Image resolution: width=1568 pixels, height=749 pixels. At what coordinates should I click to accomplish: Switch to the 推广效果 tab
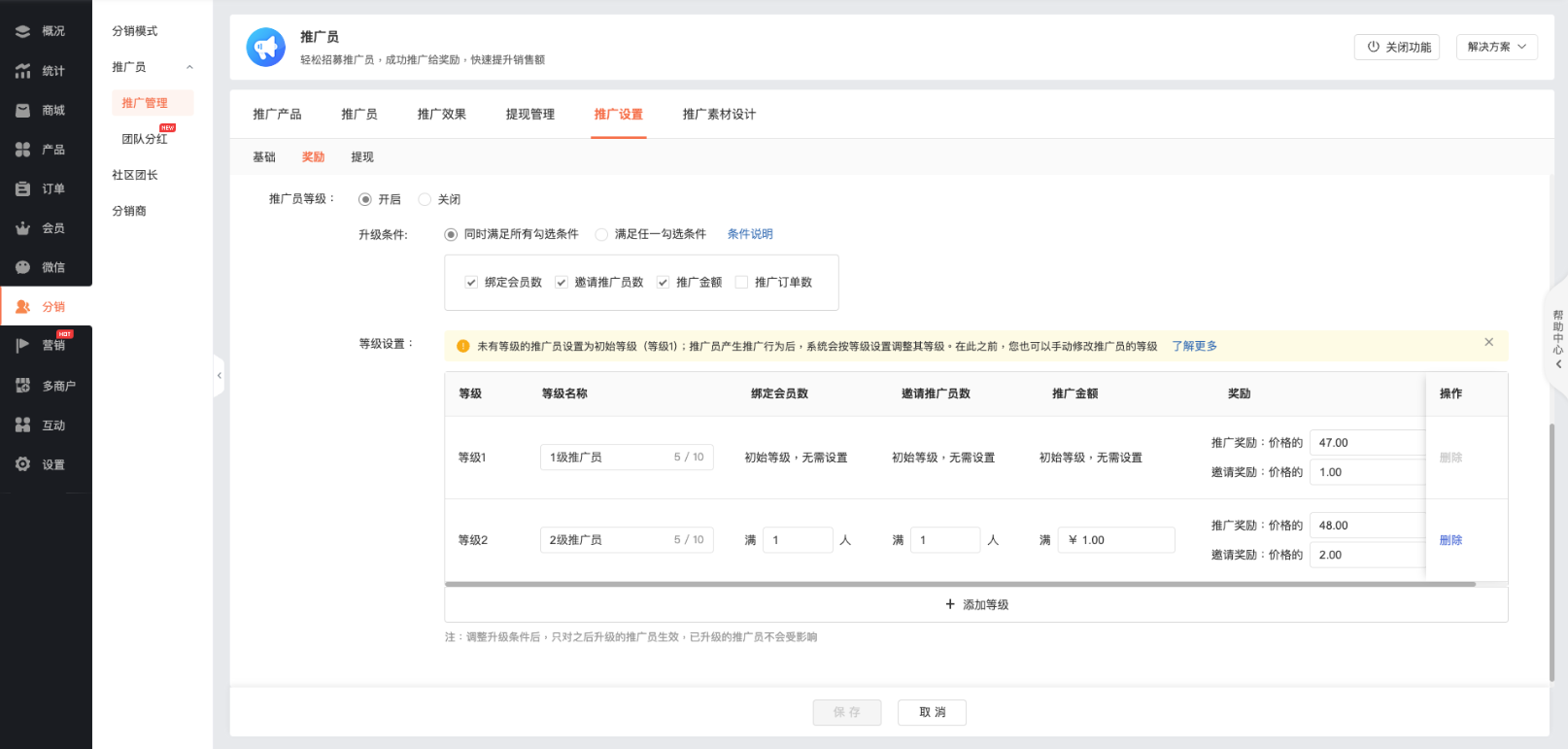[441, 115]
